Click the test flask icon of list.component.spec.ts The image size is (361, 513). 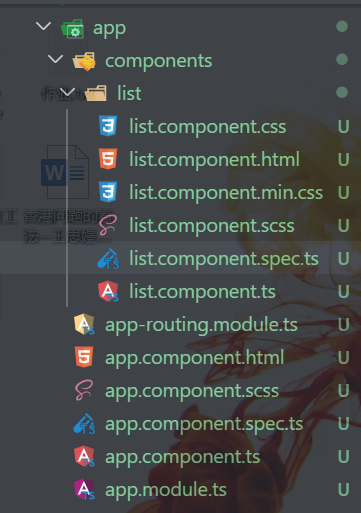108,259
